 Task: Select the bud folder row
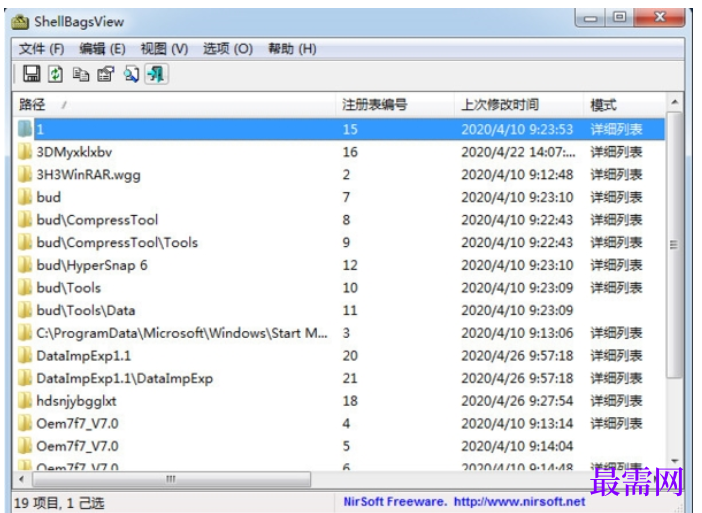(x=339, y=197)
